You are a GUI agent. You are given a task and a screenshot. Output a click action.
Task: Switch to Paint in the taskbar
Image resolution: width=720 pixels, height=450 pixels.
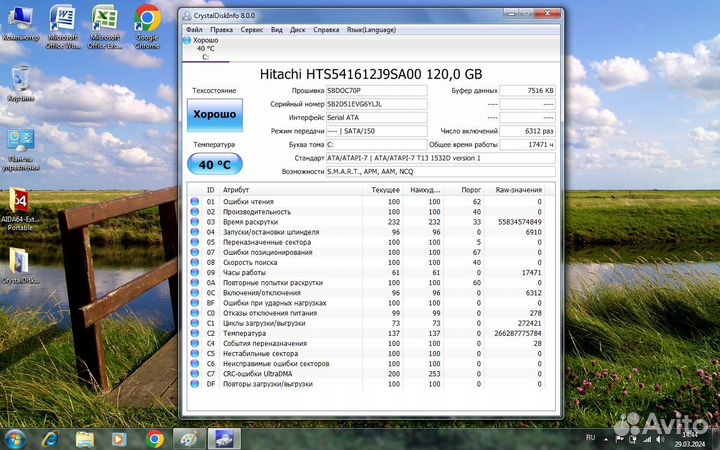[x=189, y=439]
